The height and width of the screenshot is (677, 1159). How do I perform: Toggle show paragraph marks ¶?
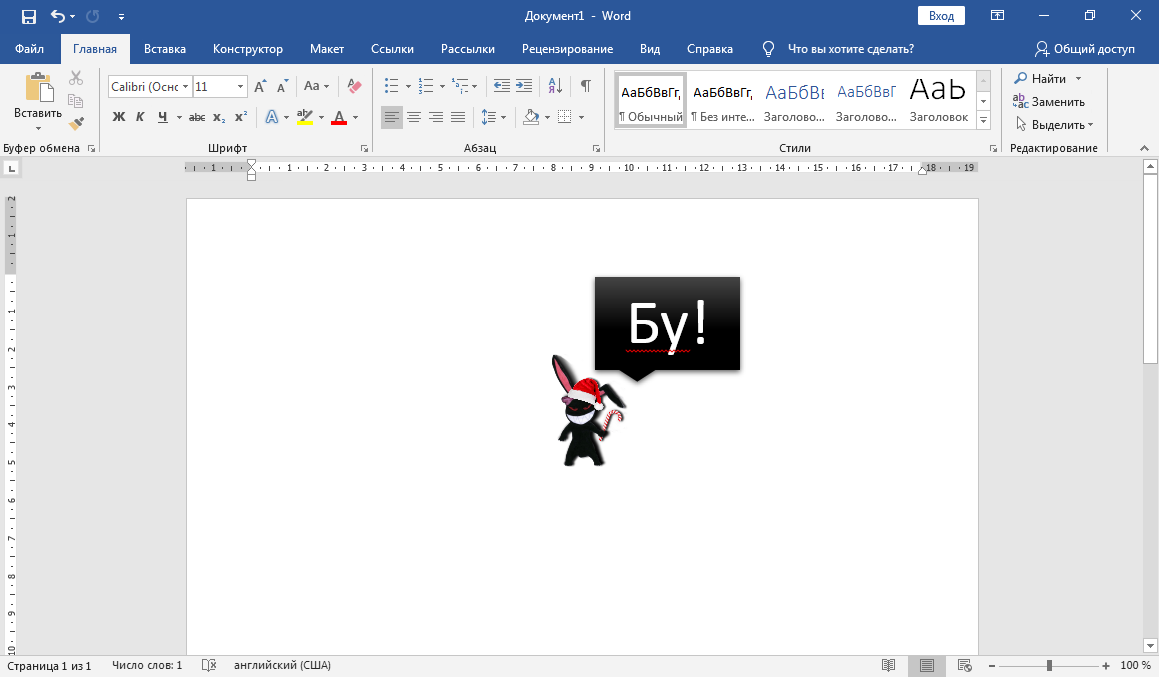click(585, 86)
